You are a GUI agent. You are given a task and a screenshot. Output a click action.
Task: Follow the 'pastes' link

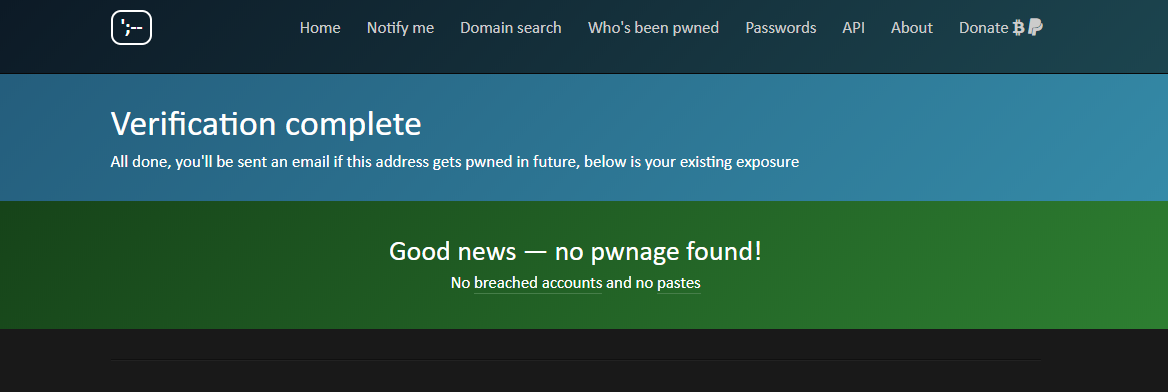pos(679,283)
